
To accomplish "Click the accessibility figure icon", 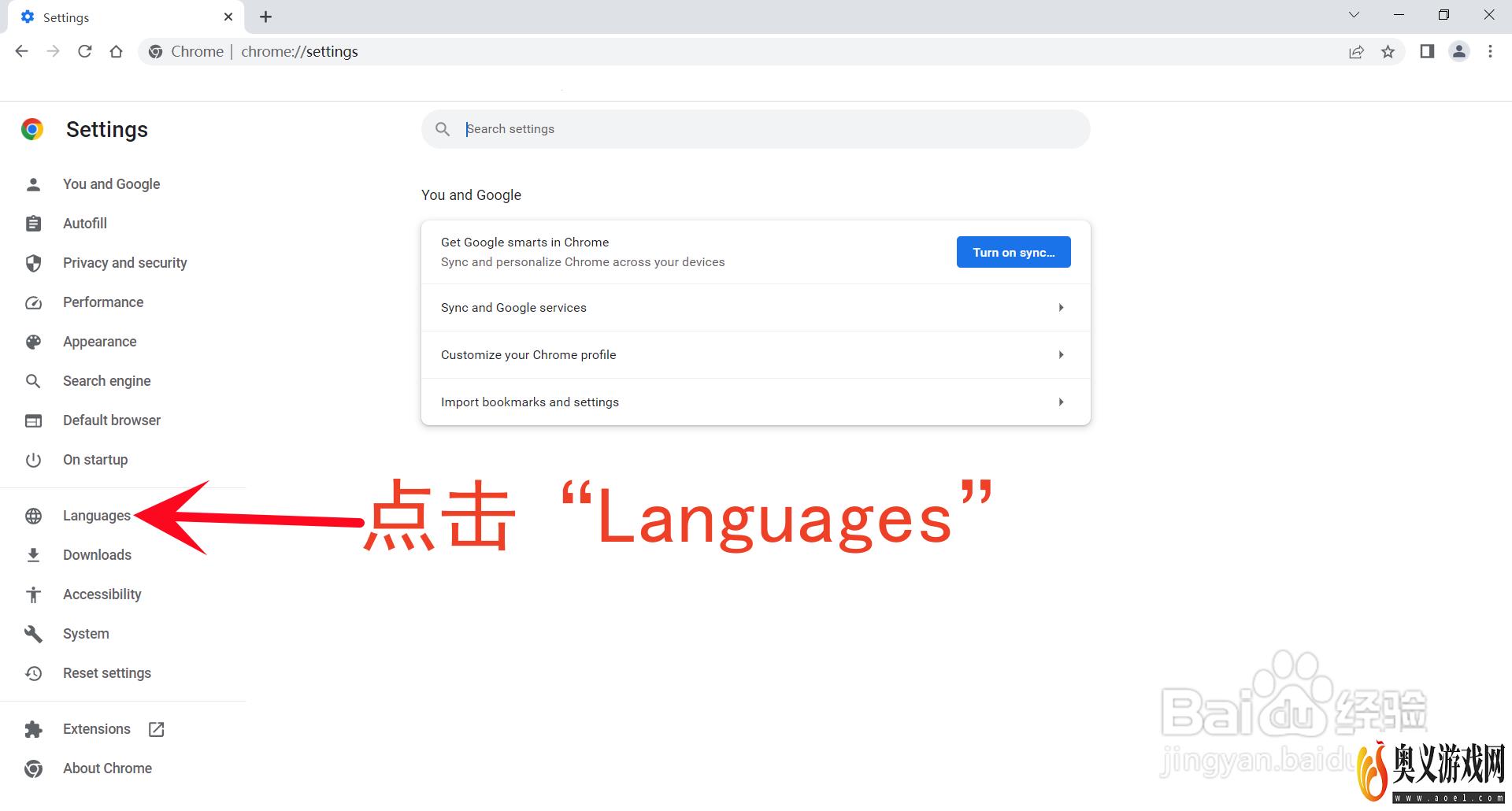I will click(33, 594).
